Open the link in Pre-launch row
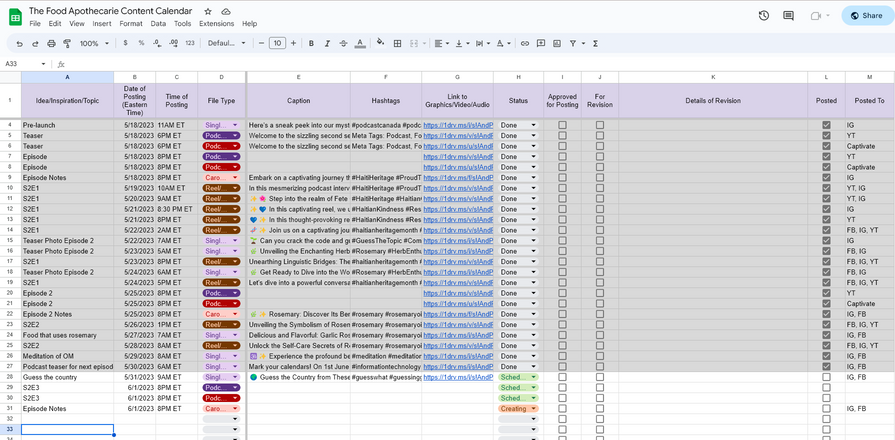The image size is (895, 440). click(x=457, y=125)
